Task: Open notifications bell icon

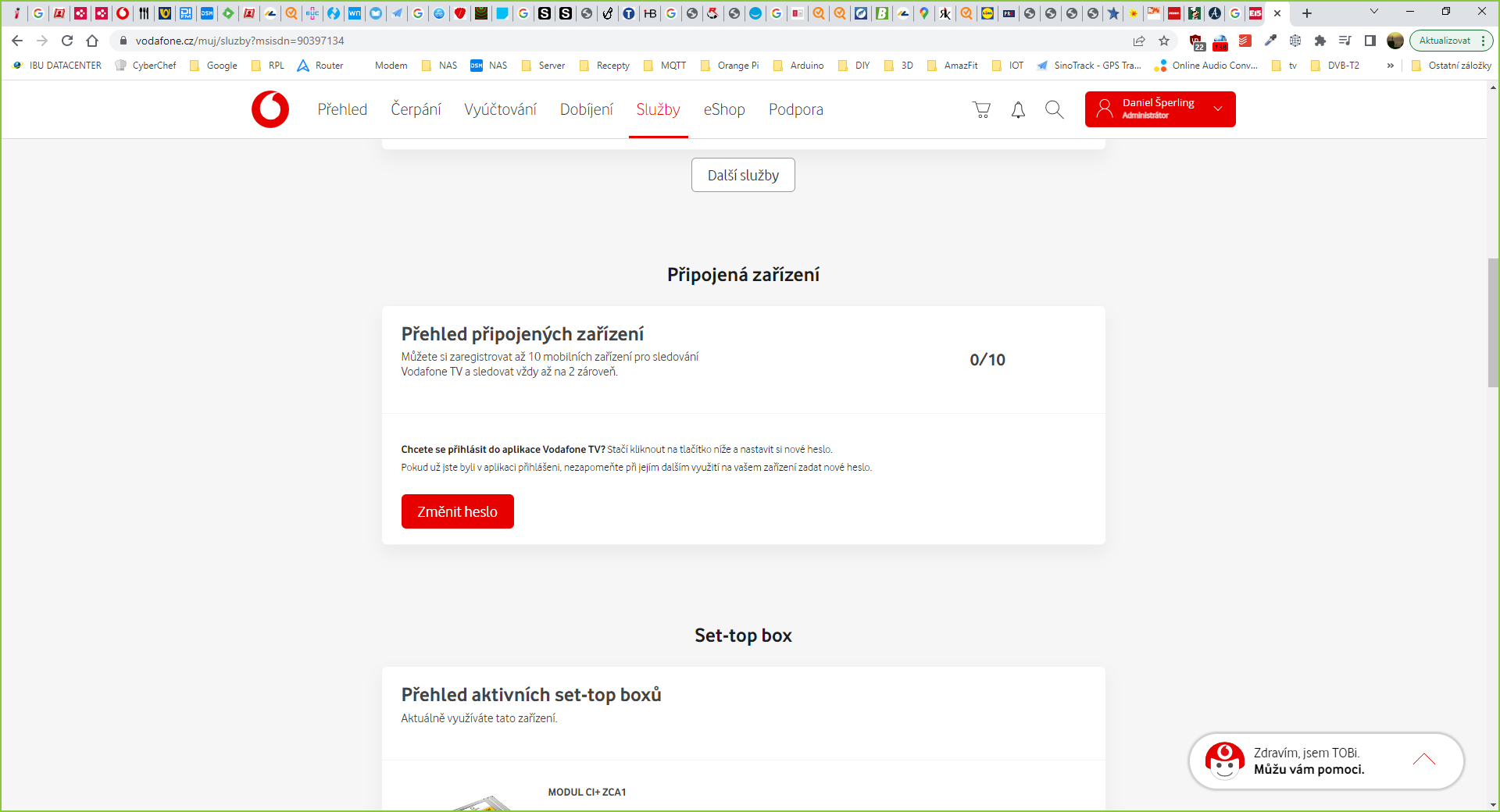Action: [x=1018, y=110]
